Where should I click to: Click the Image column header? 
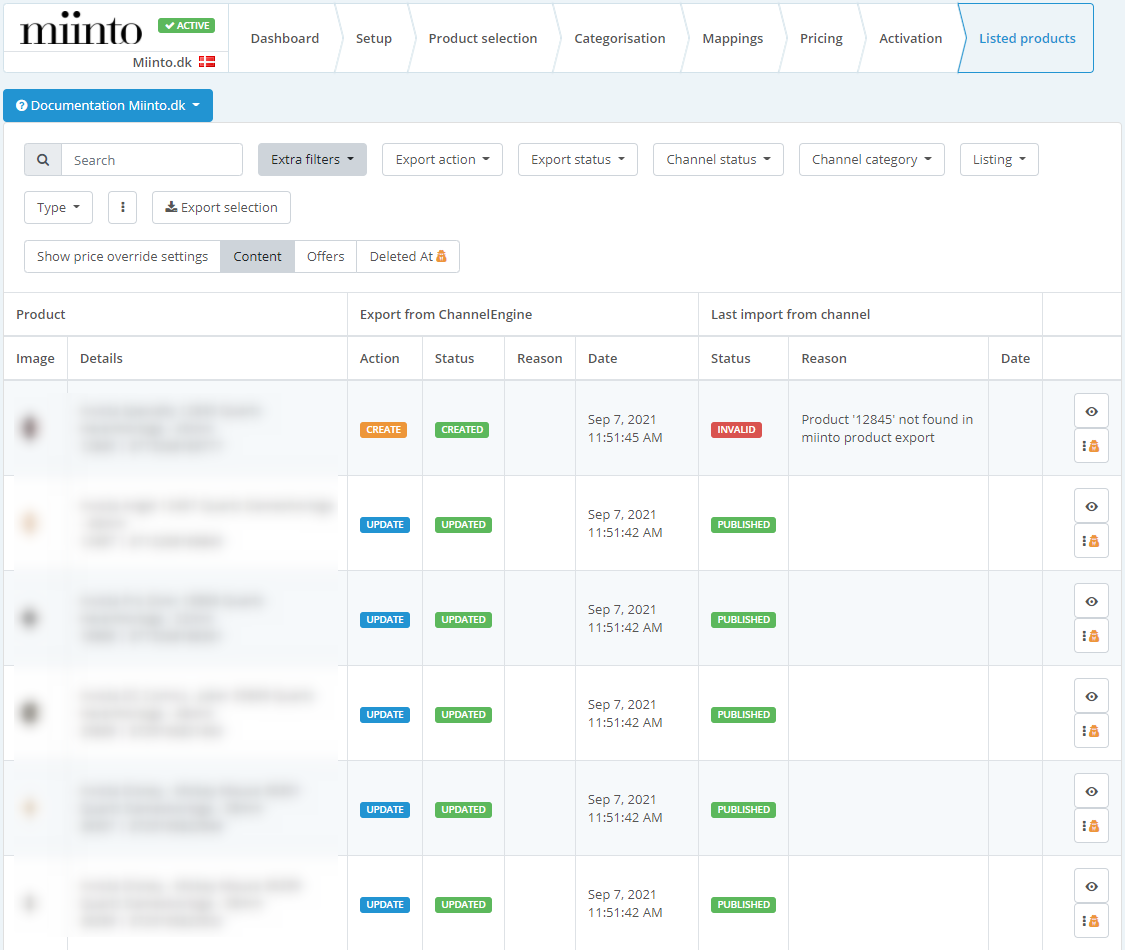pos(35,358)
